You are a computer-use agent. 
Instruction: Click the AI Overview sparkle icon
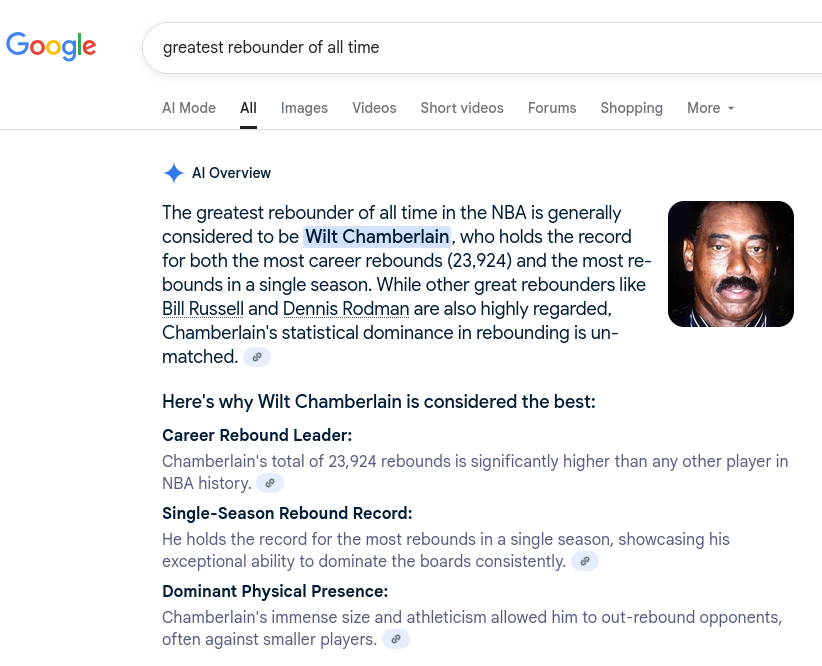coord(174,173)
